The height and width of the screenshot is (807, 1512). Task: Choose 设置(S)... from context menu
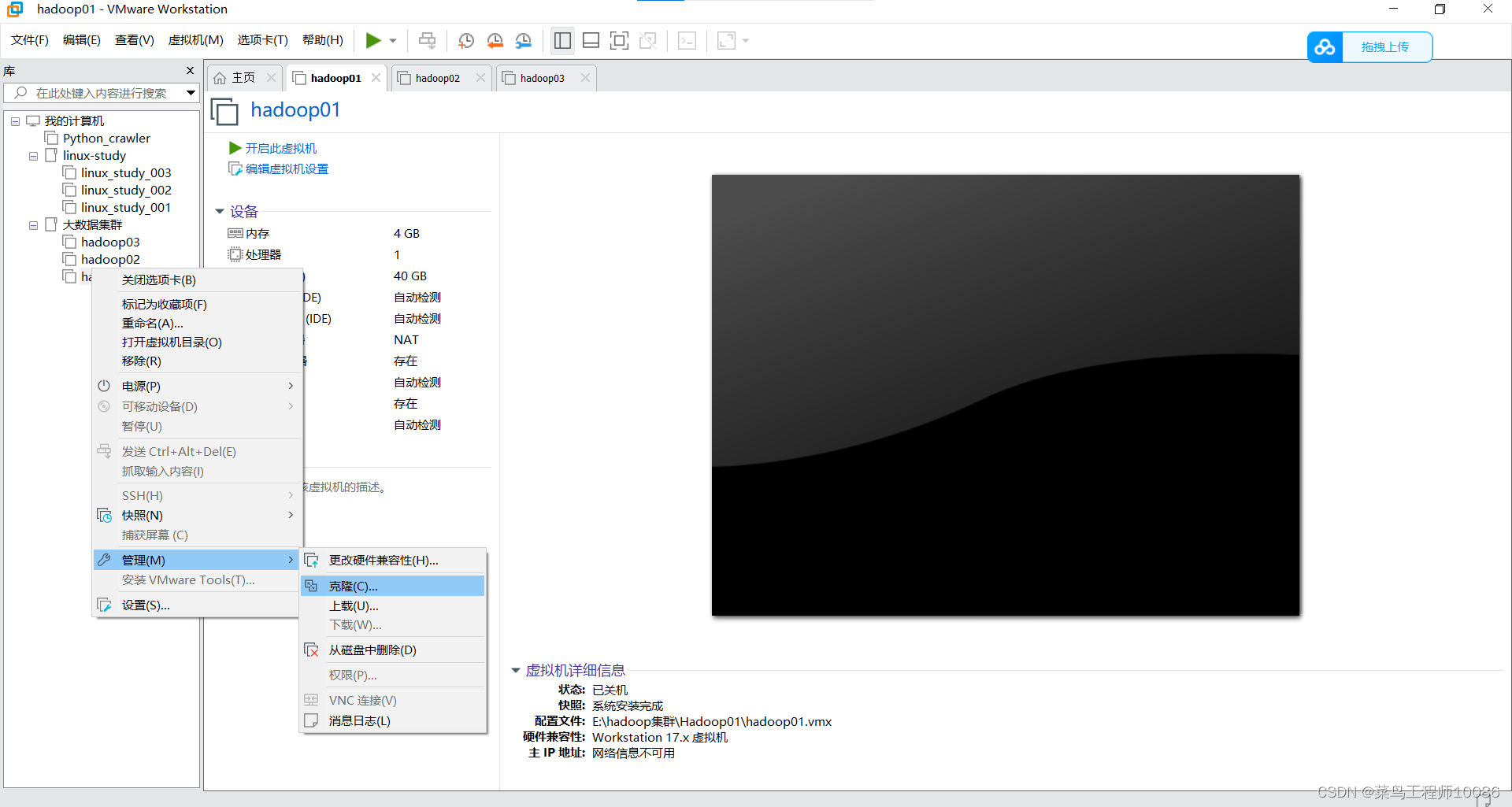(x=198, y=605)
